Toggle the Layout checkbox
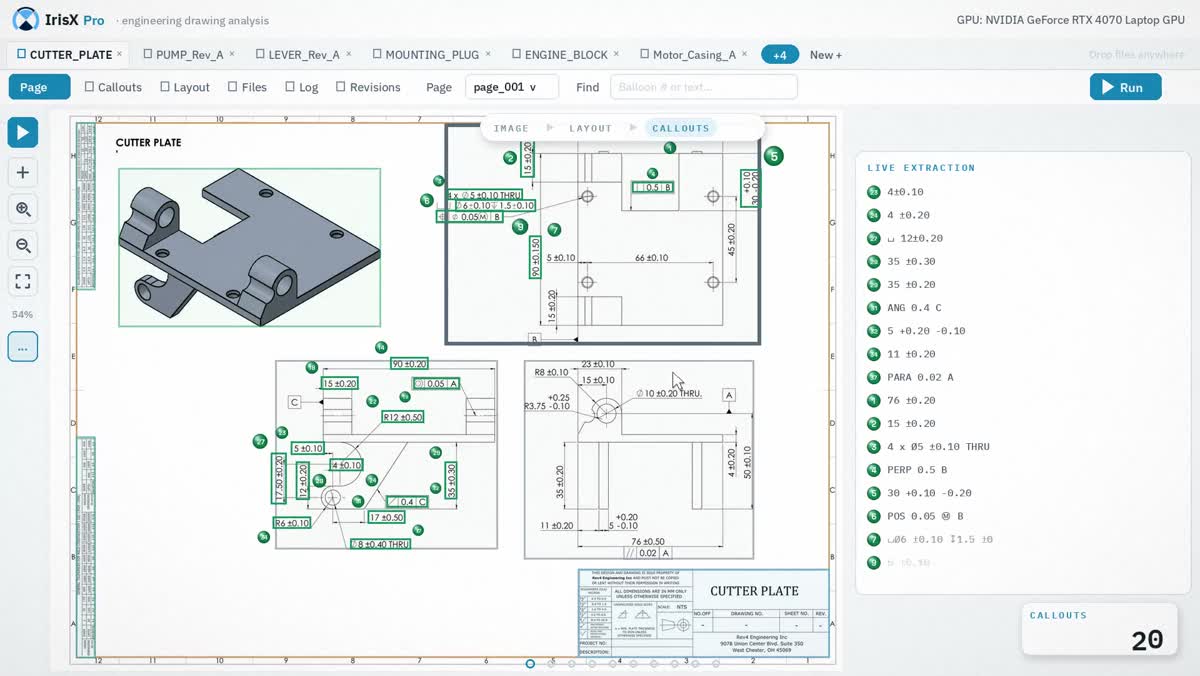Image resolution: width=1200 pixels, height=676 pixels. pos(165,87)
